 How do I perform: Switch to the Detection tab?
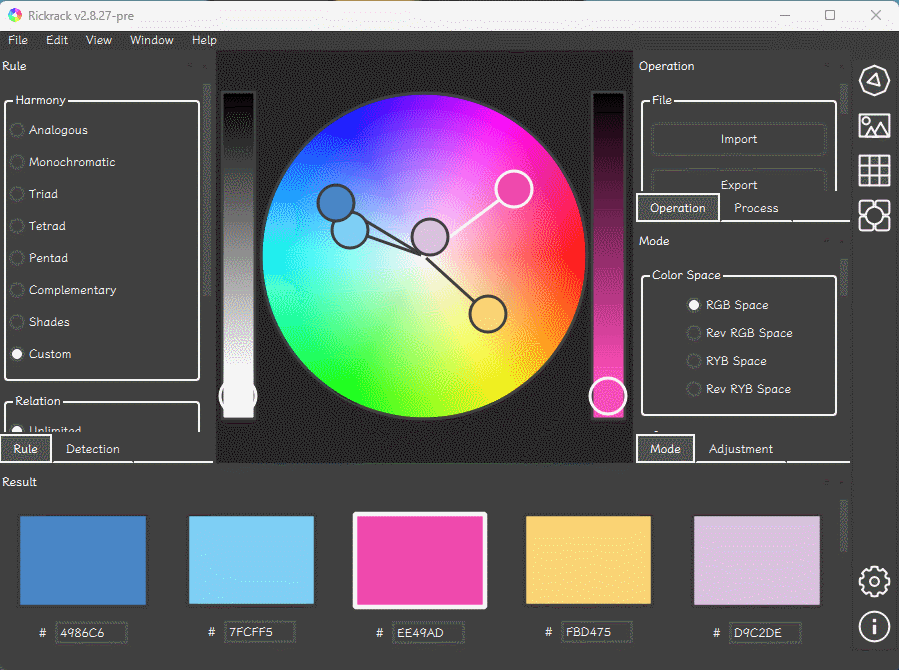point(92,449)
